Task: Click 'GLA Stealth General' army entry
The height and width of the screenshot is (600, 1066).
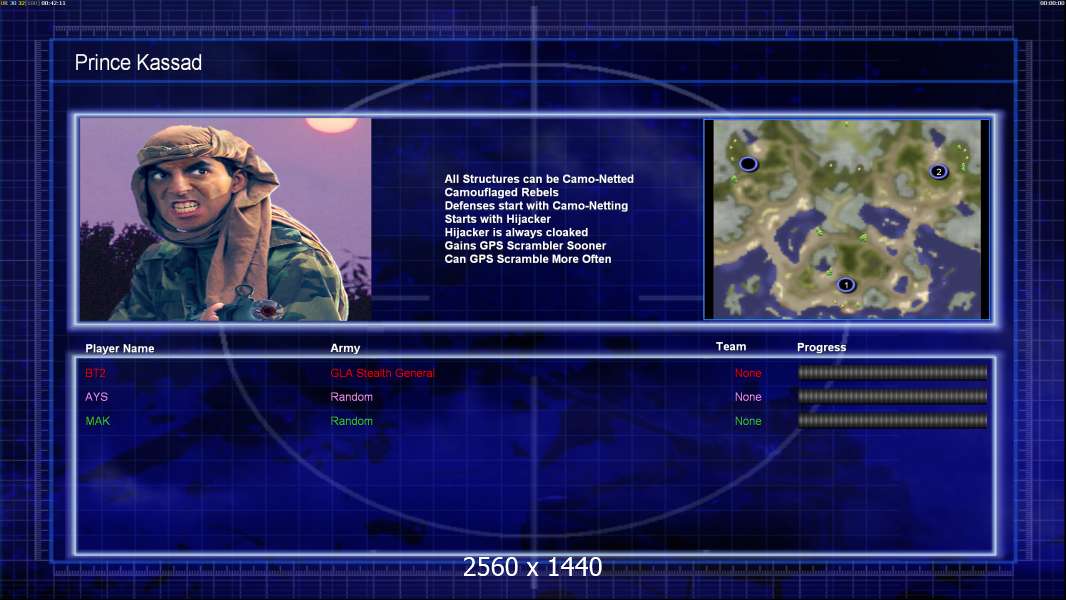Action: pyautogui.click(x=382, y=373)
